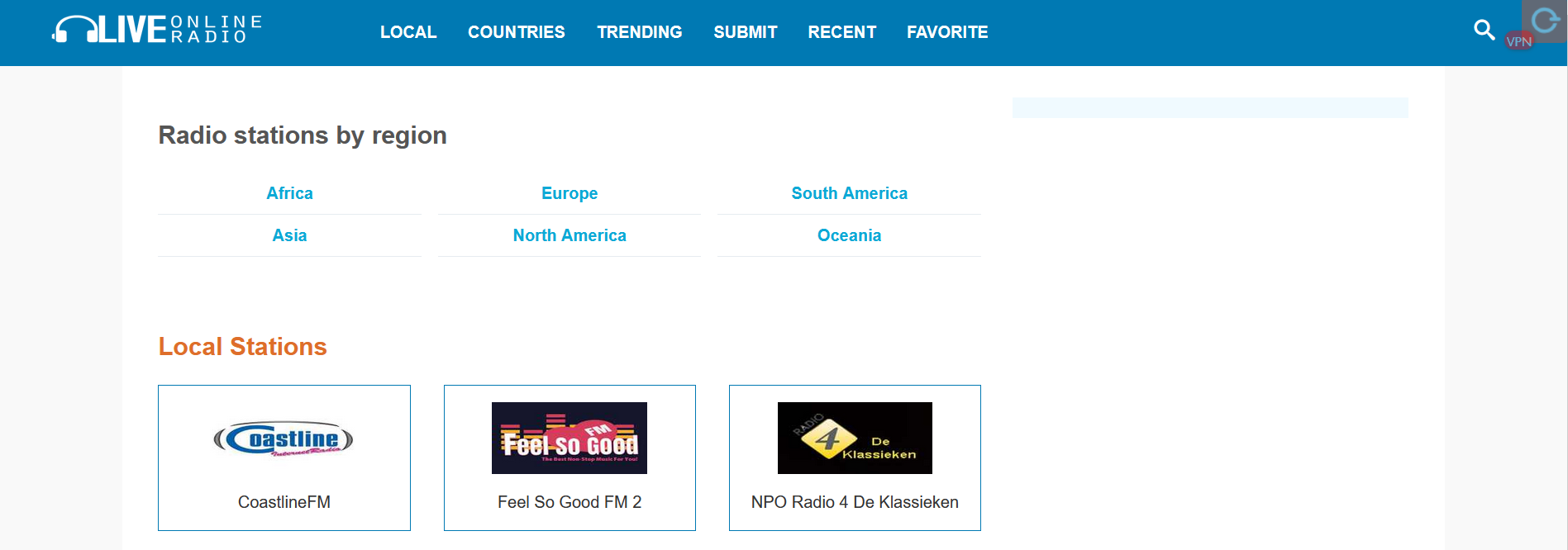View RECENT stations
This screenshot has width=1568, height=550.
pos(842,32)
